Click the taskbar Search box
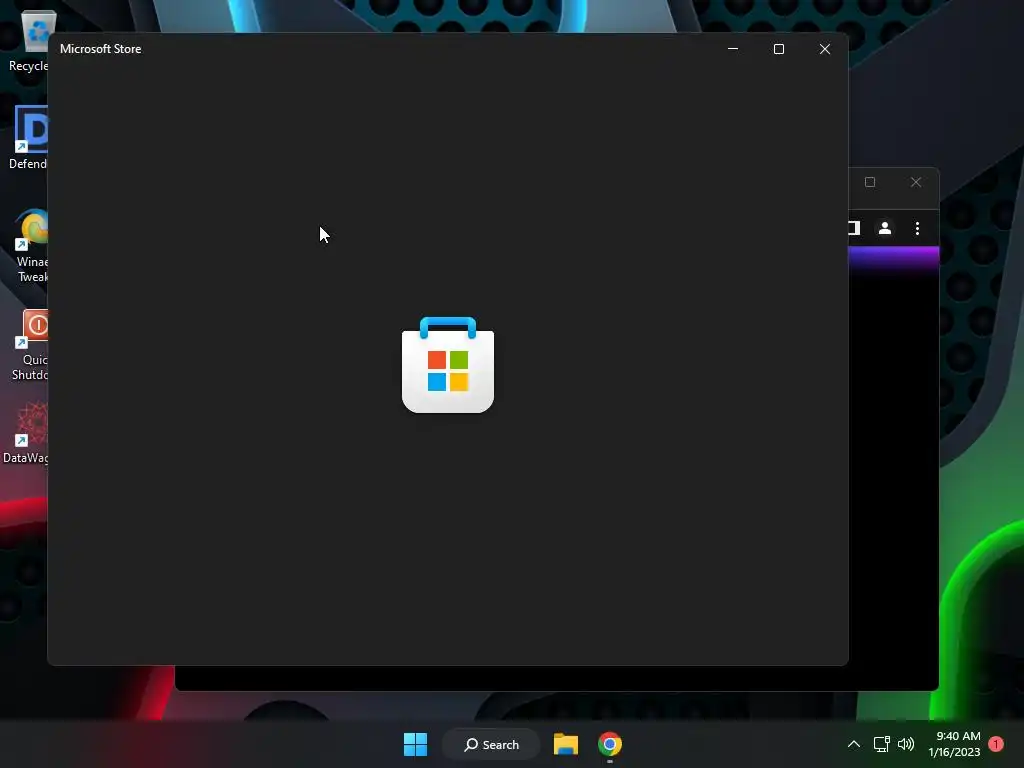Viewport: 1024px width, 768px height. pyautogui.click(x=491, y=744)
